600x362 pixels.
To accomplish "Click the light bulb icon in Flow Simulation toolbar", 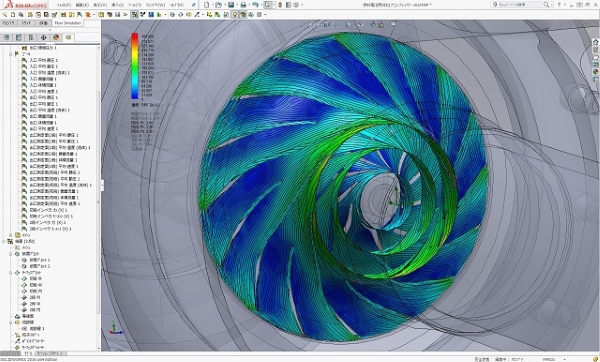I will click(x=235, y=15).
